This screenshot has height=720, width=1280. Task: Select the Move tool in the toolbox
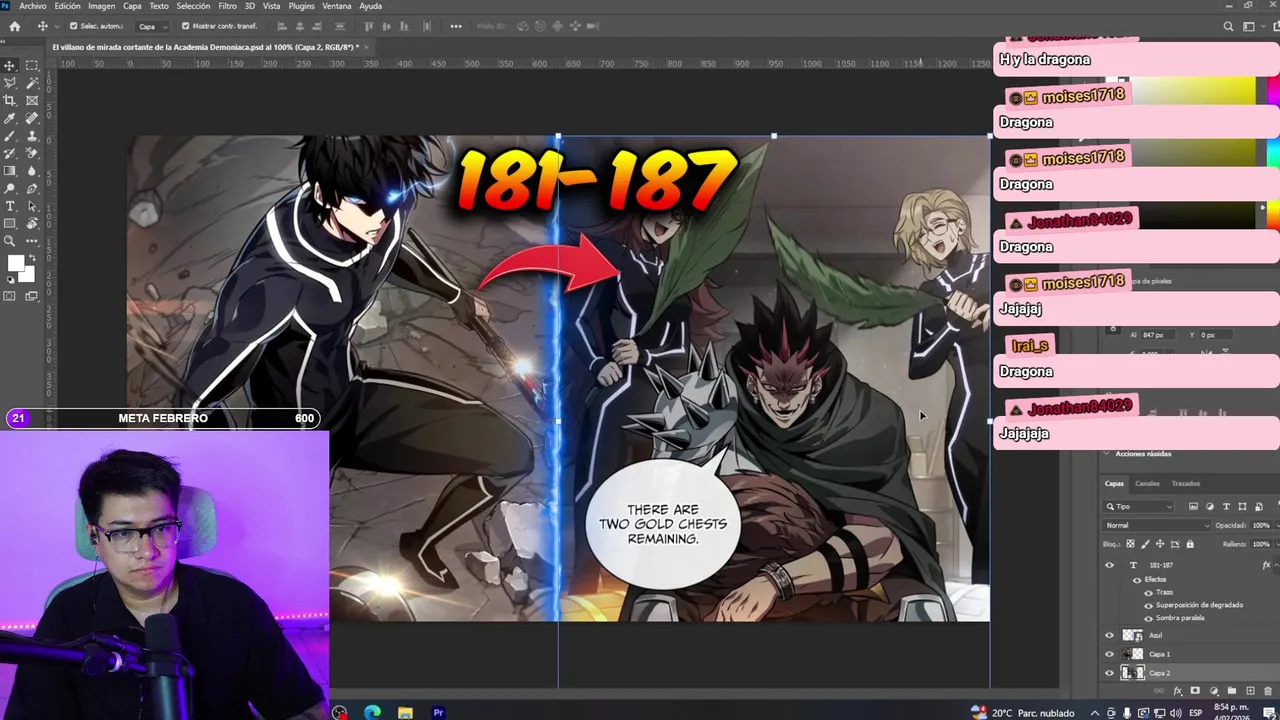click(9, 66)
